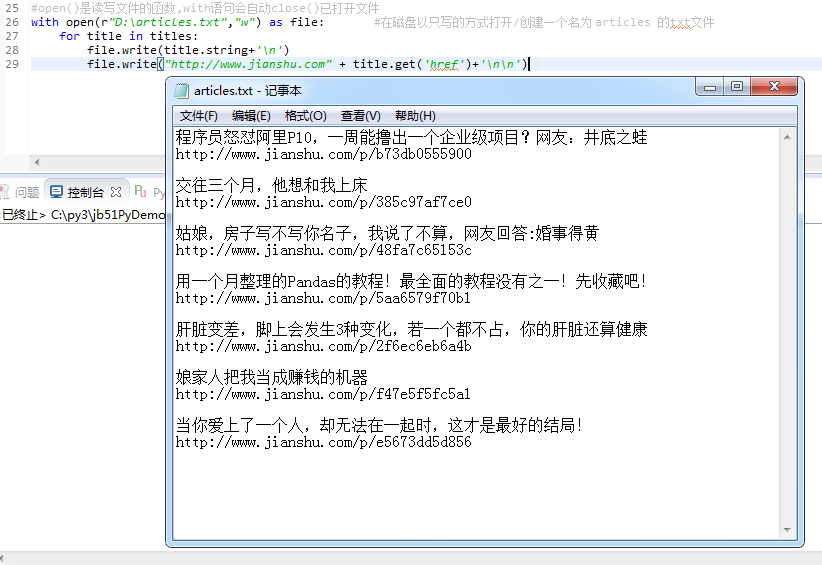This screenshot has width=822, height=565.
Task: Close the 控制台 tab with its X icon
Action: [116, 192]
